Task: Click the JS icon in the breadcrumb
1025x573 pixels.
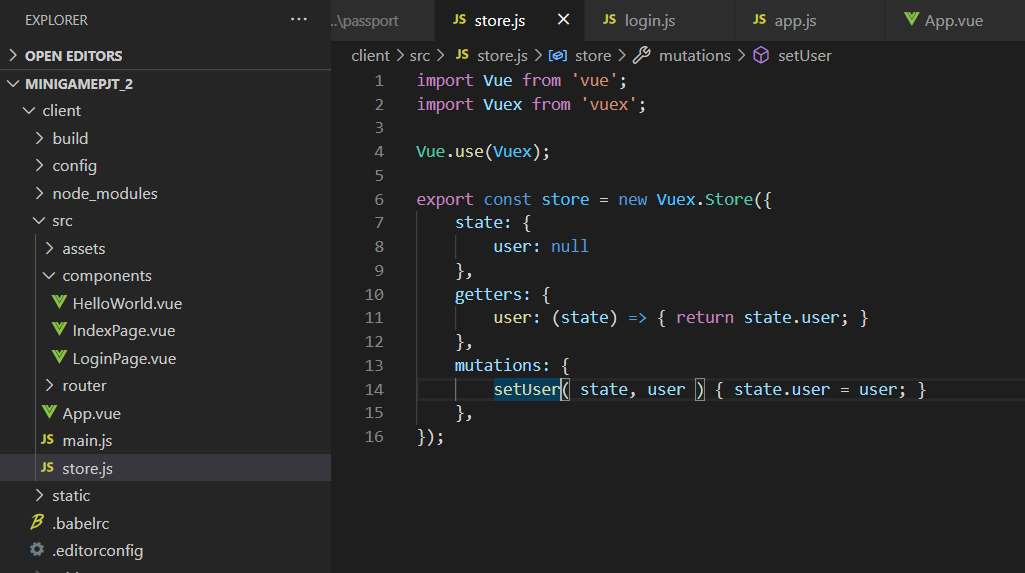Action: [x=462, y=54]
